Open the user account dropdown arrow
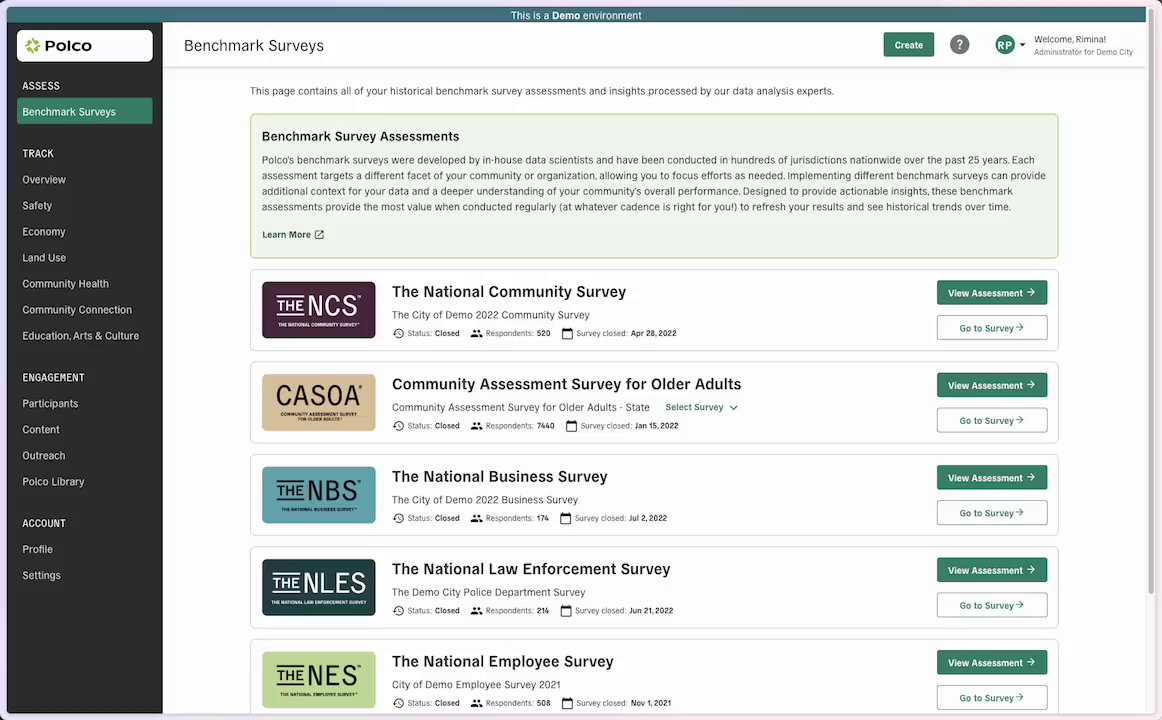 click(1023, 45)
